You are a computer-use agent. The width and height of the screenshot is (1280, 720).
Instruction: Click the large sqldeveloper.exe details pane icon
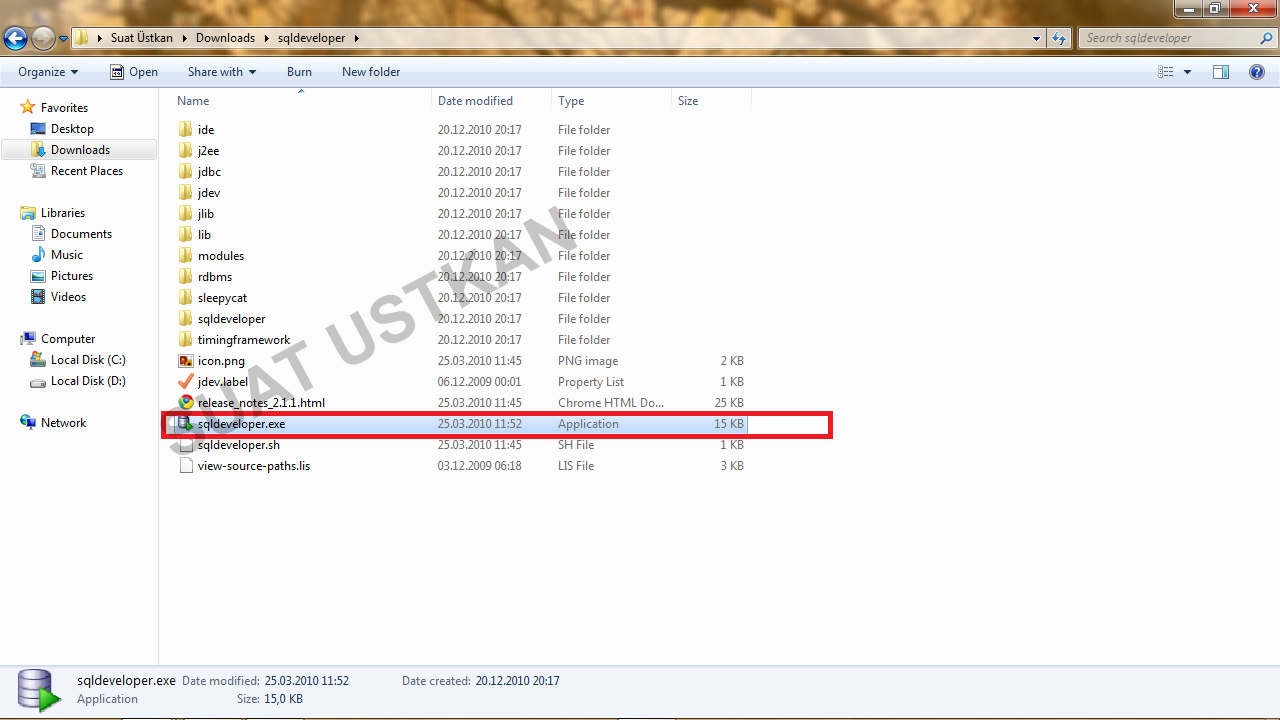pos(38,690)
